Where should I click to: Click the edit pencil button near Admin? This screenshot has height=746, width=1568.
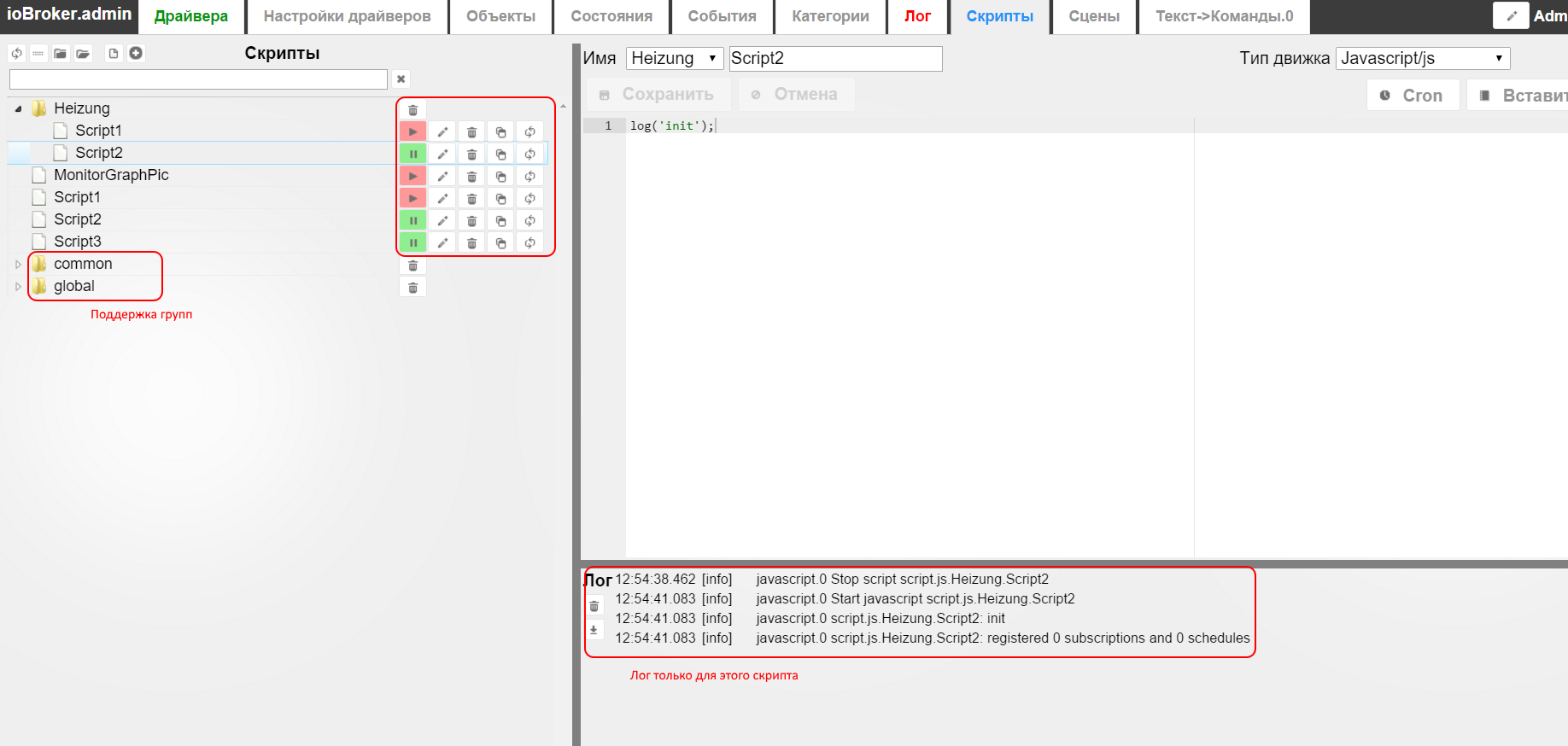[1511, 15]
